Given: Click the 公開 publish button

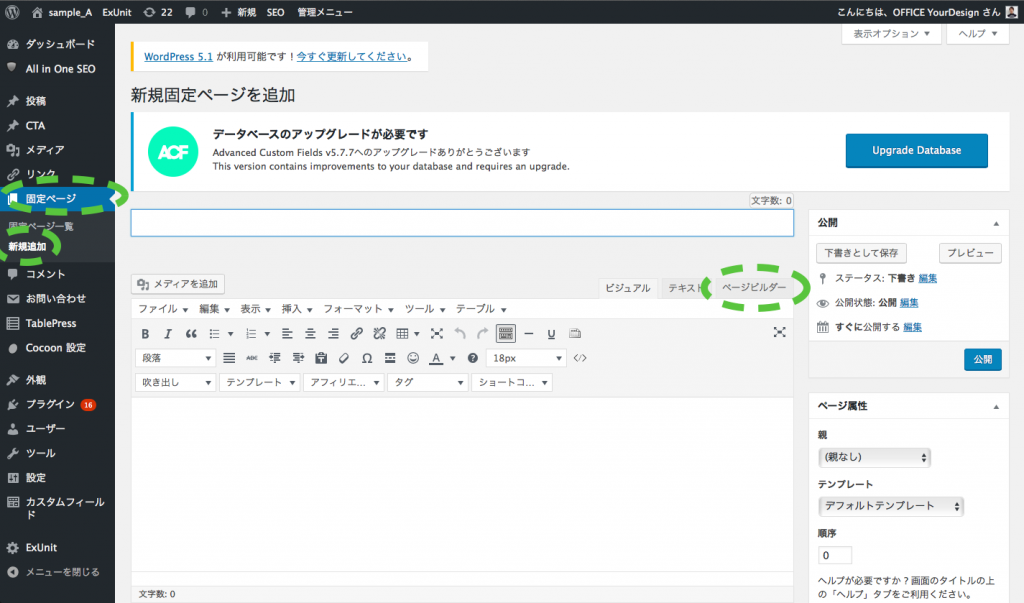Looking at the screenshot, I should click(x=982, y=360).
